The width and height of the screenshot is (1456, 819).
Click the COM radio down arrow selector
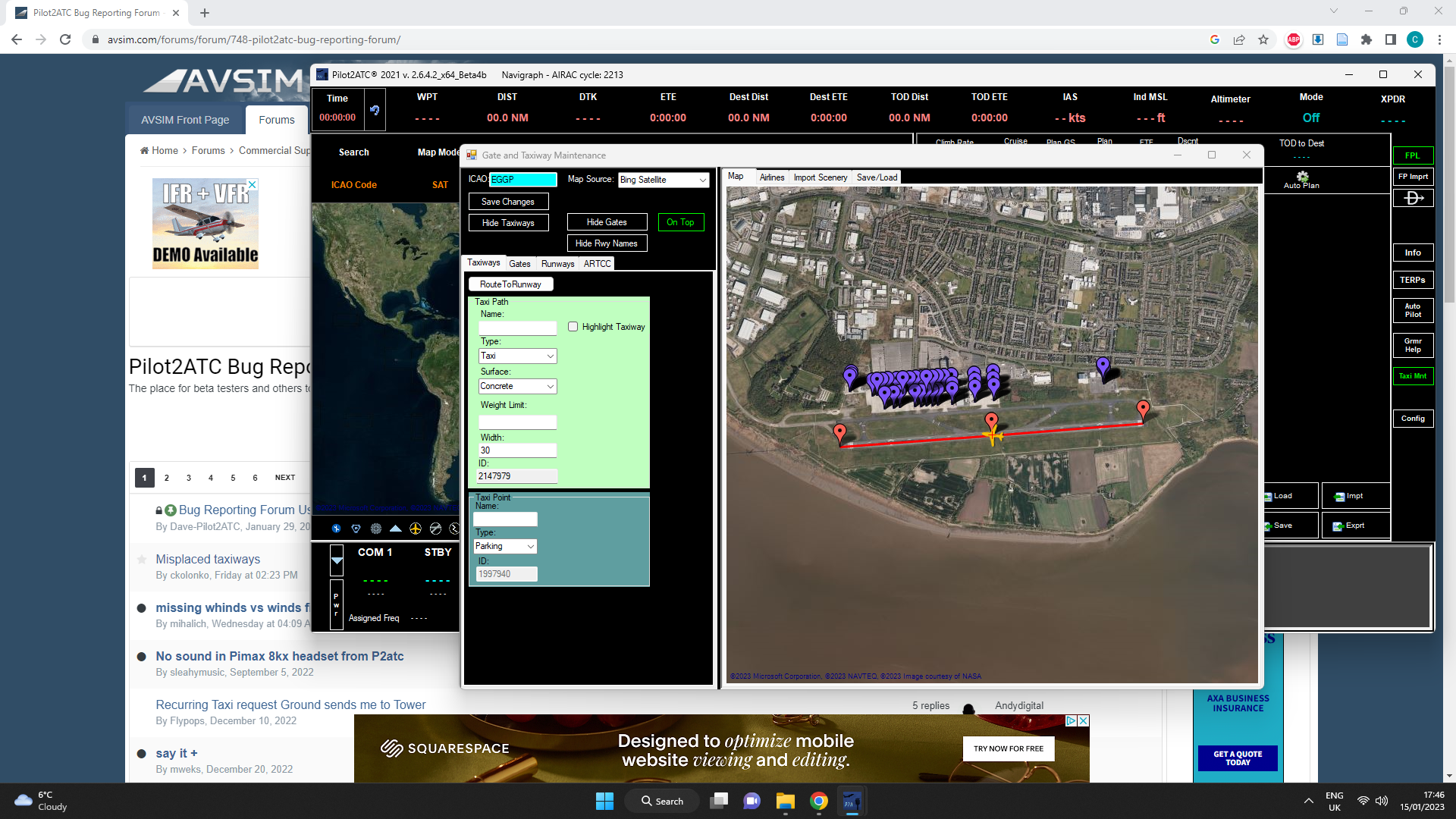point(337,561)
